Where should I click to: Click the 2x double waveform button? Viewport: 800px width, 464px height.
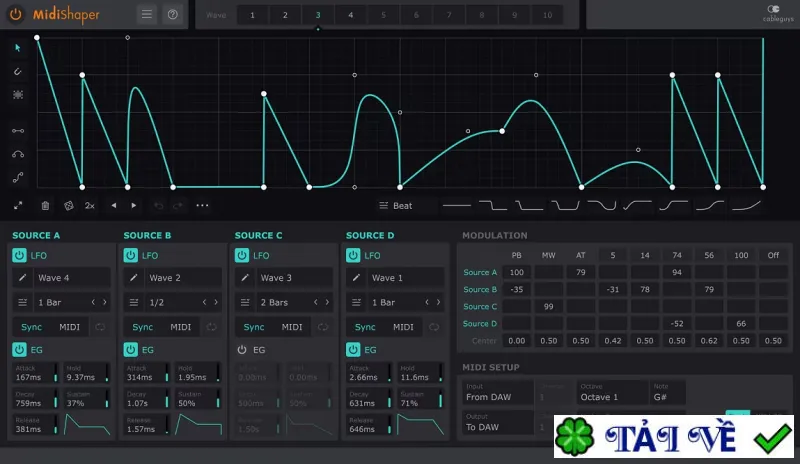[x=90, y=206]
